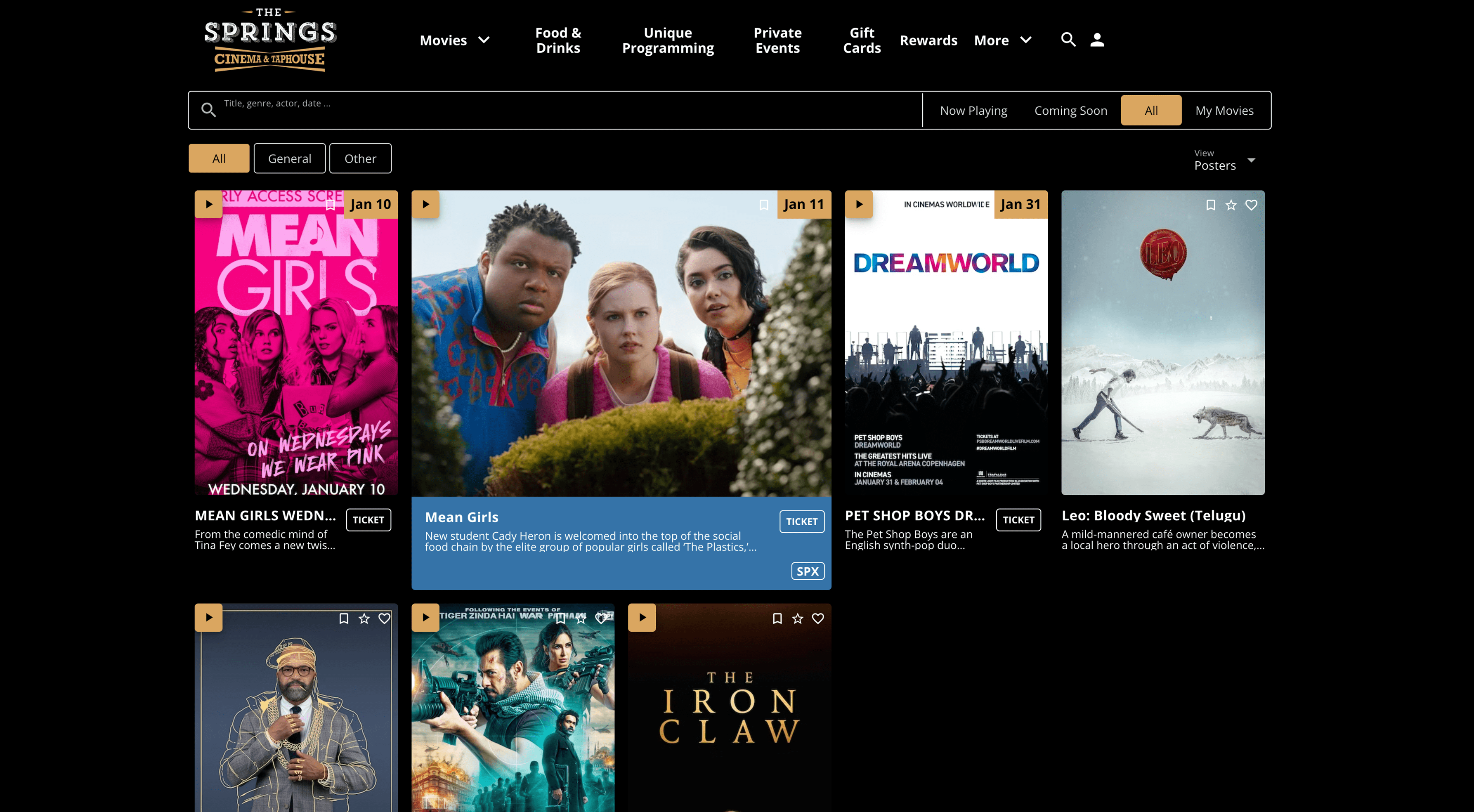The image size is (1474, 812).
Task: Open the header search magnifier icon
Action: point(1068,40)
